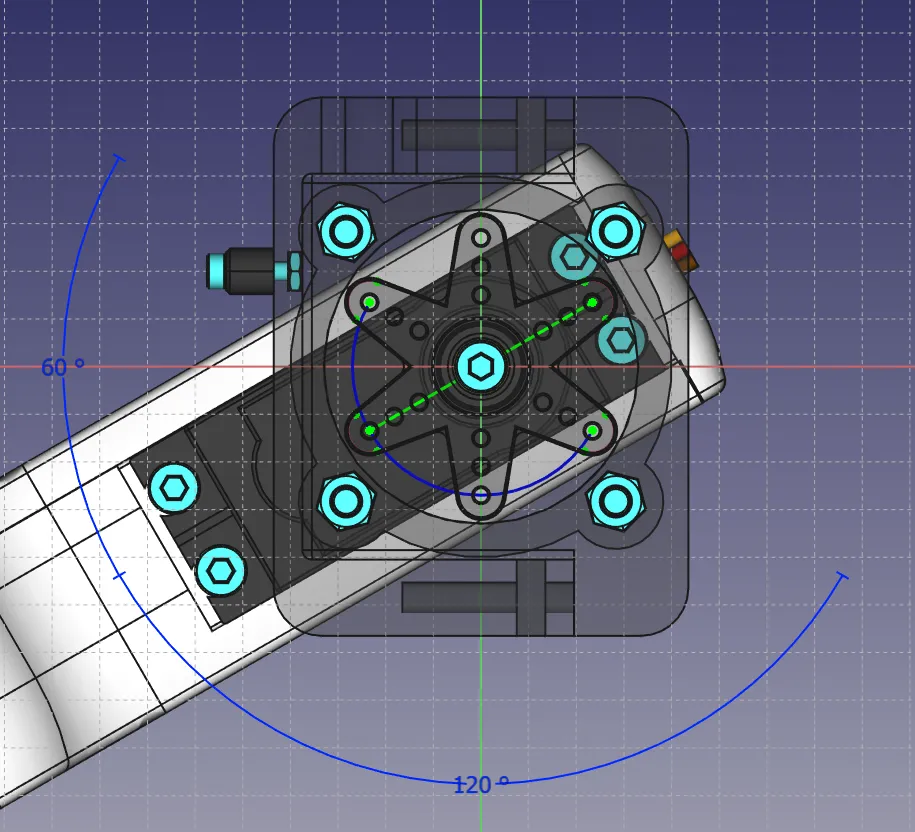The image size is (915, 832).
Task: Select the upper-left cyan mounting nut
Action: click(345, 232)
